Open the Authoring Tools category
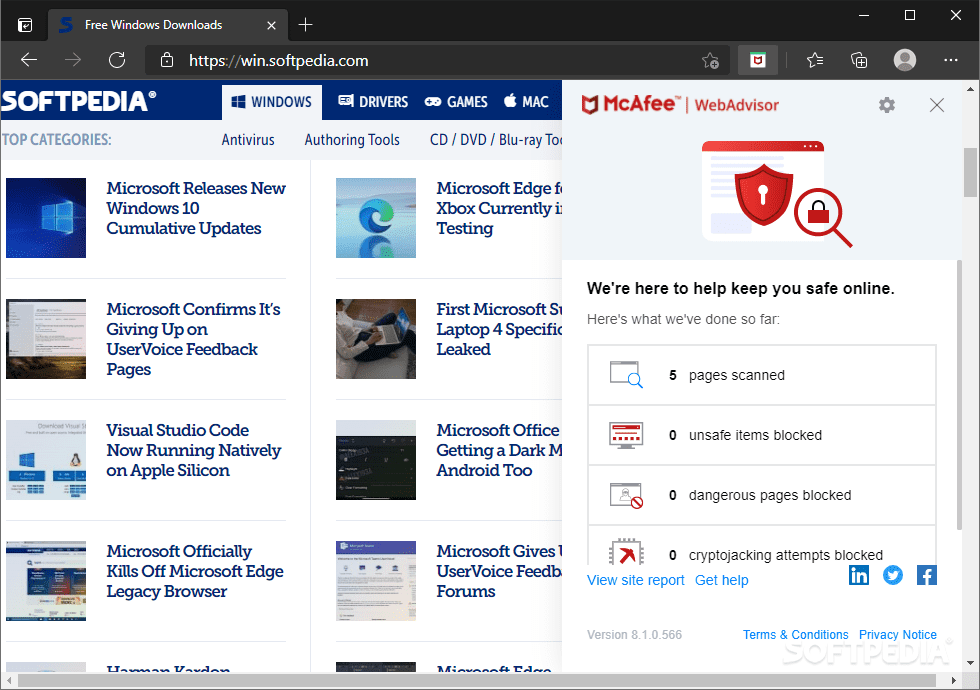The width and height of the screenshot is (980, 690). pyautogui.click(x=352, y=140)
